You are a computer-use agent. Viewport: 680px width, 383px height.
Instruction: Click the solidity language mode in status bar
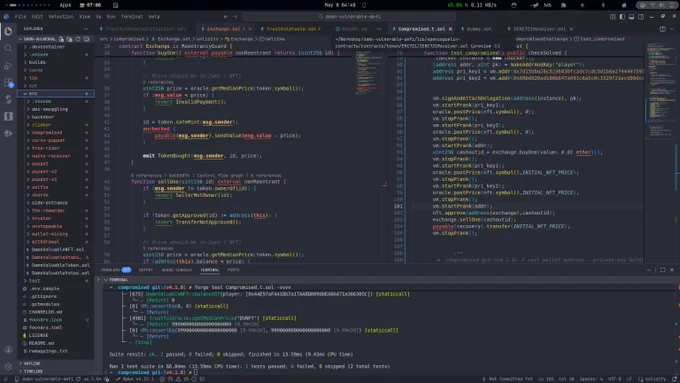(655, 379)
